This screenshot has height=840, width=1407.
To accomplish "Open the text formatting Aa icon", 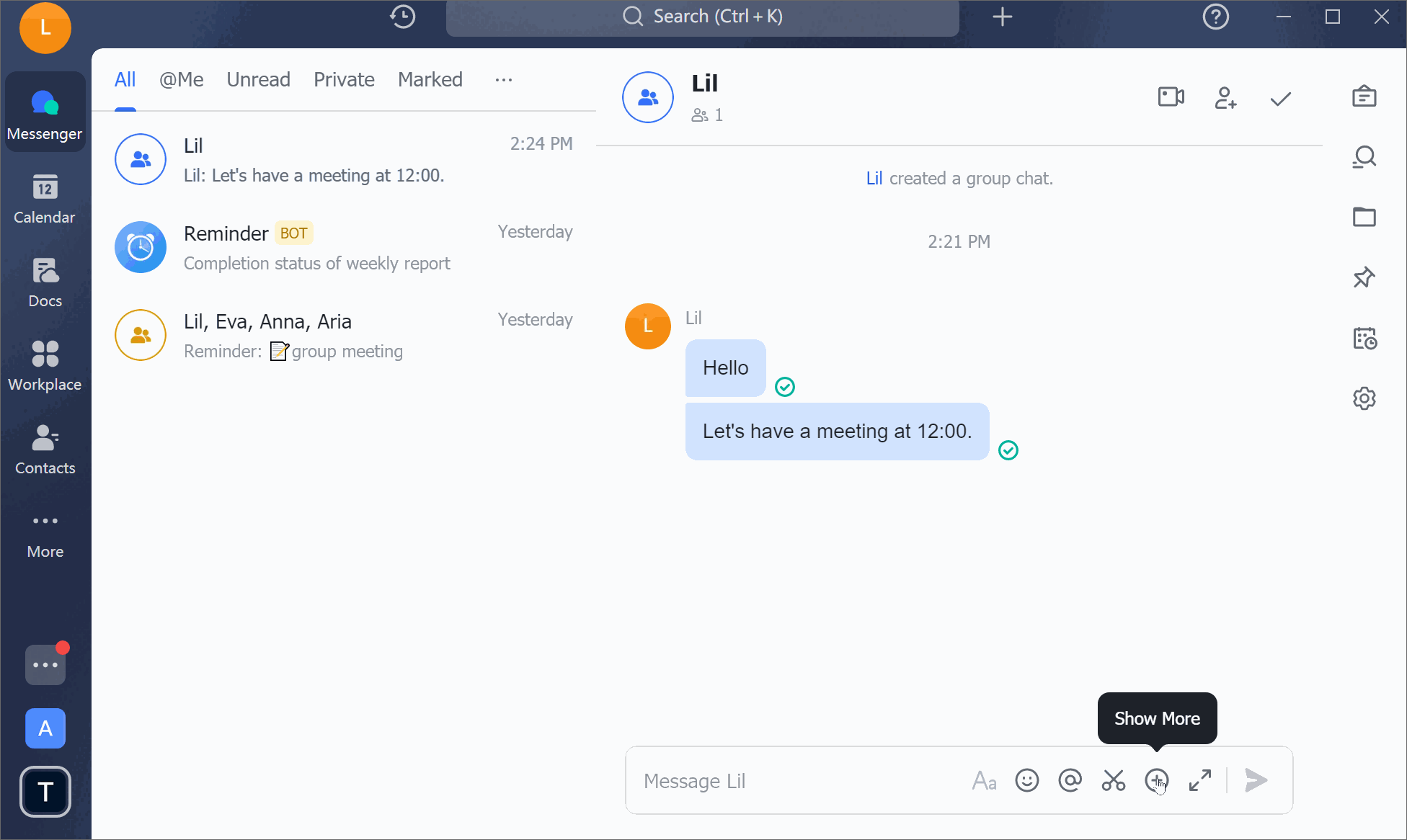I will pos(983,780).
